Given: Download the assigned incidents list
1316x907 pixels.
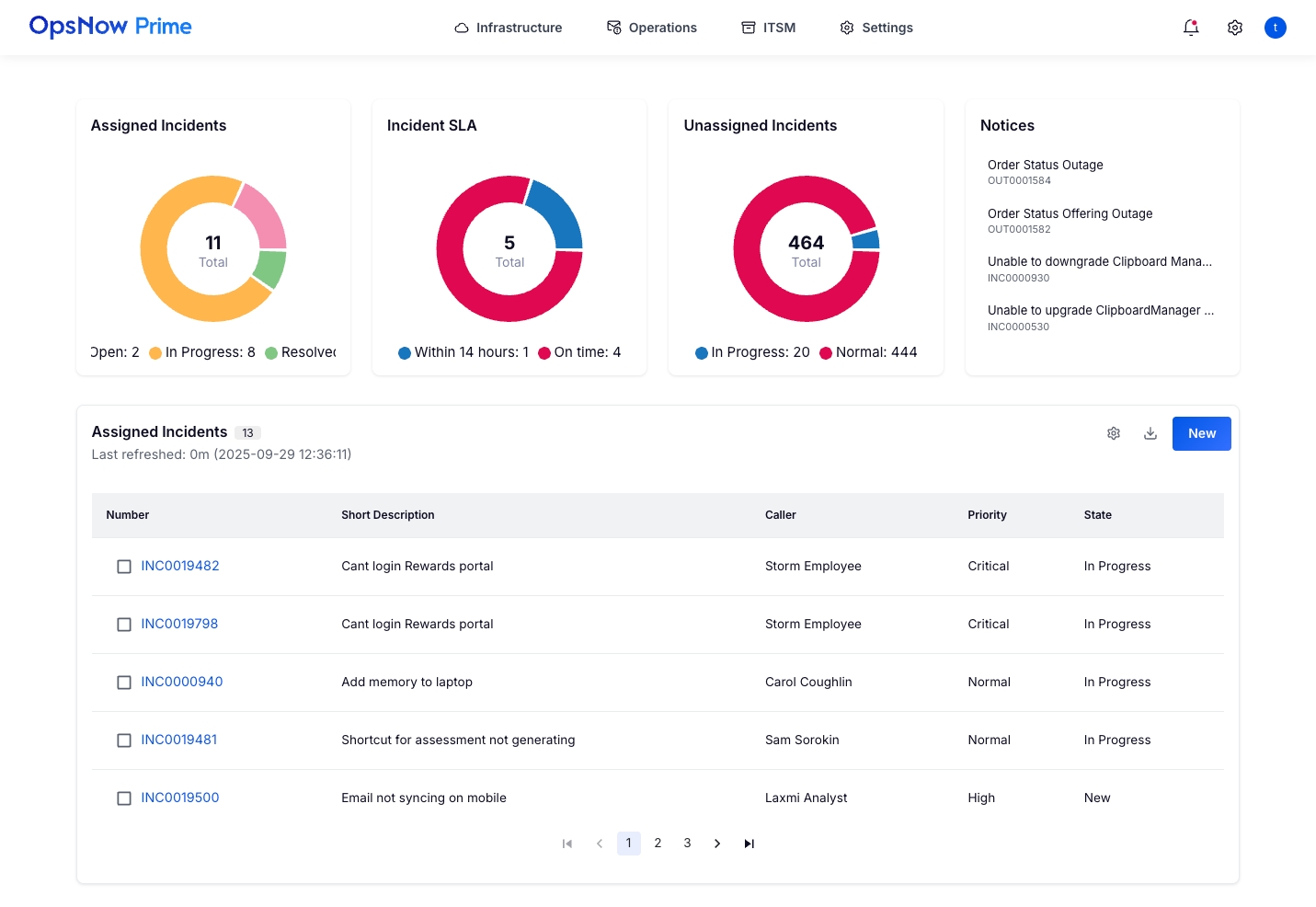Looking at the screenshot, I should (x=1150, y=433).
